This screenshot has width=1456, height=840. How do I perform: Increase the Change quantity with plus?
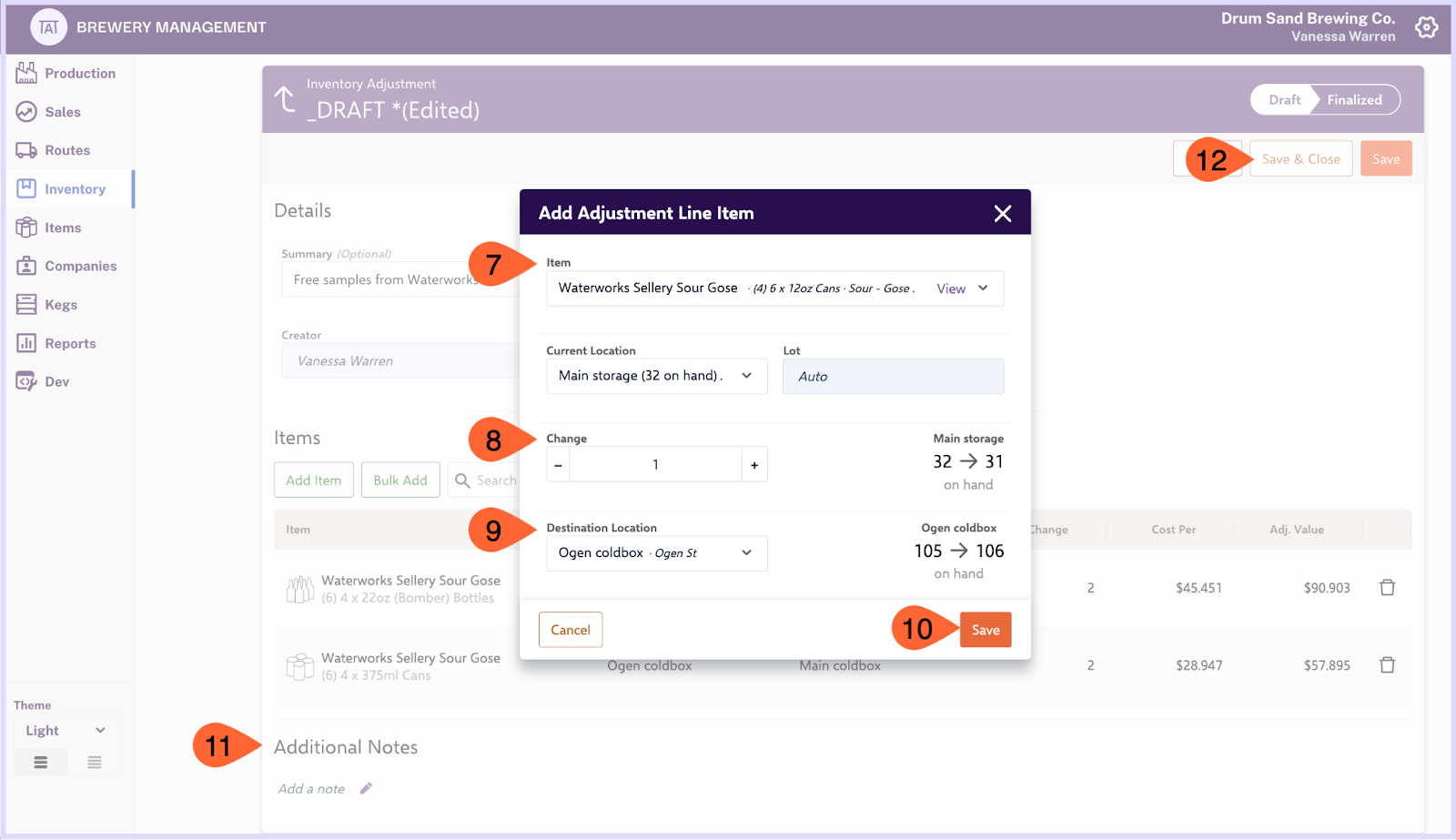pyautogui.click(x=754, y=465)
